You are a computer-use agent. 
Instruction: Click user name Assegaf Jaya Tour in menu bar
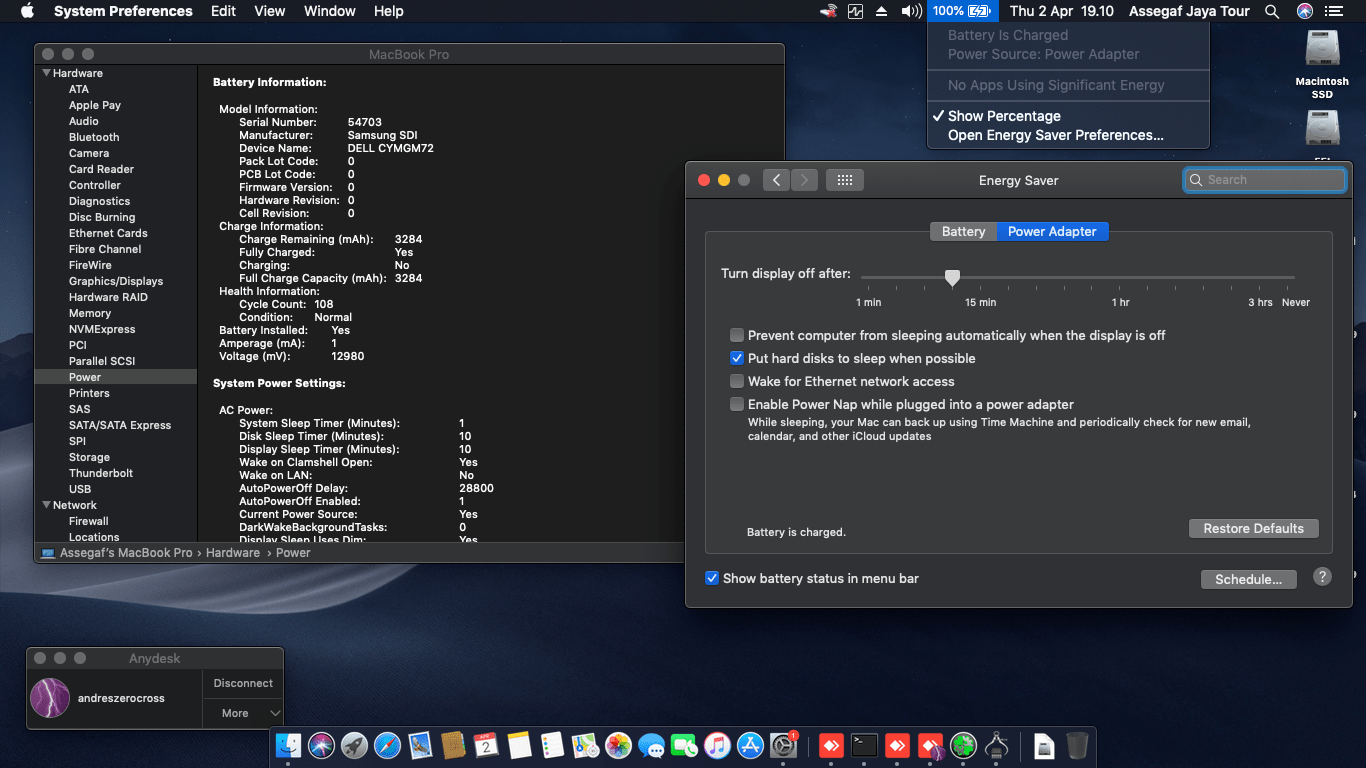(1189, 11)
